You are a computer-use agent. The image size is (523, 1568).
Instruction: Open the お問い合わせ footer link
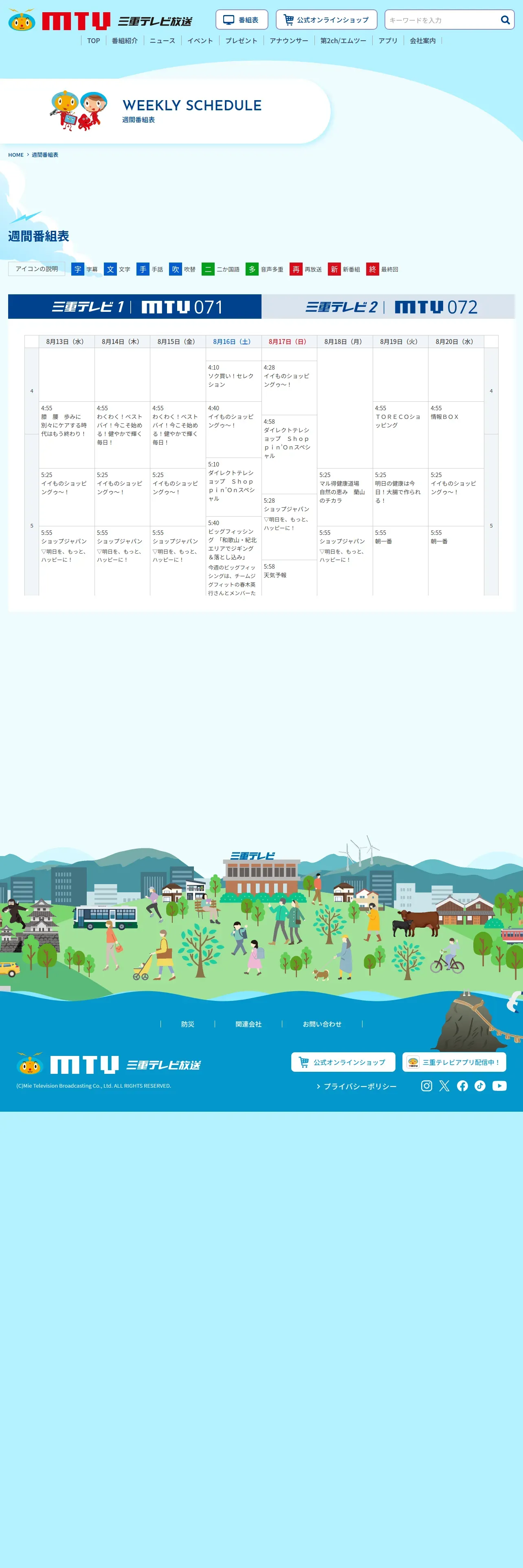pos(322,1024)
